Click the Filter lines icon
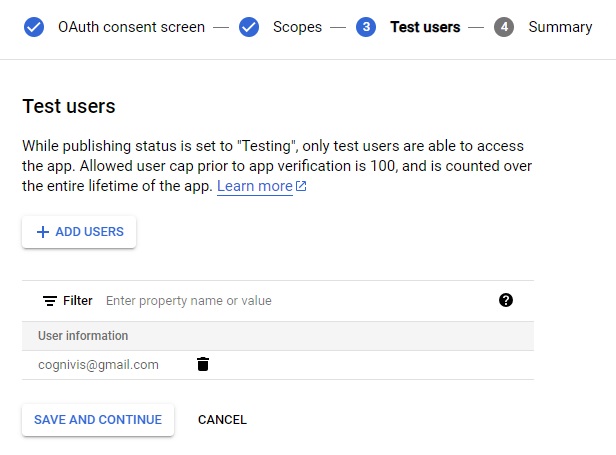This screenshot has height=455, width=616. [49, 301]
